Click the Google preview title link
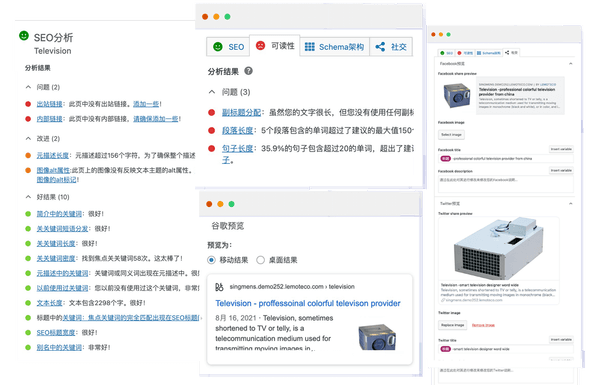The height and width of the screenshot is (385, 600). (x=308, y=303)
